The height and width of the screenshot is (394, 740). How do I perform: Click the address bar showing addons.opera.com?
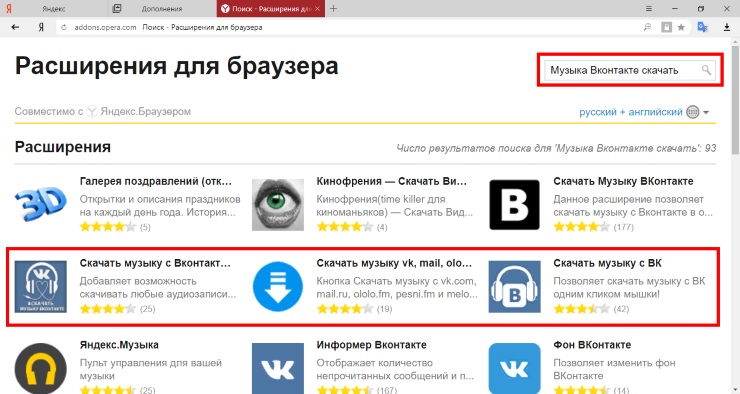(x=348, y=27)
